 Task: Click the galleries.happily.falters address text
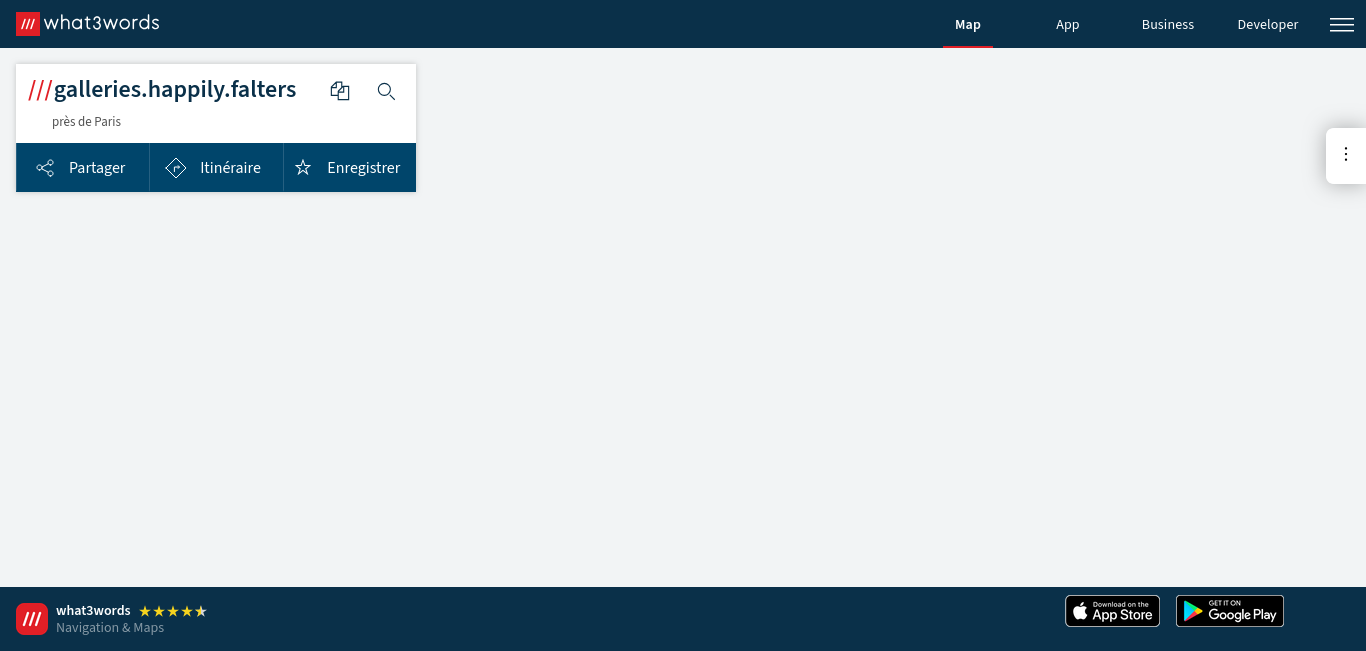175,89
